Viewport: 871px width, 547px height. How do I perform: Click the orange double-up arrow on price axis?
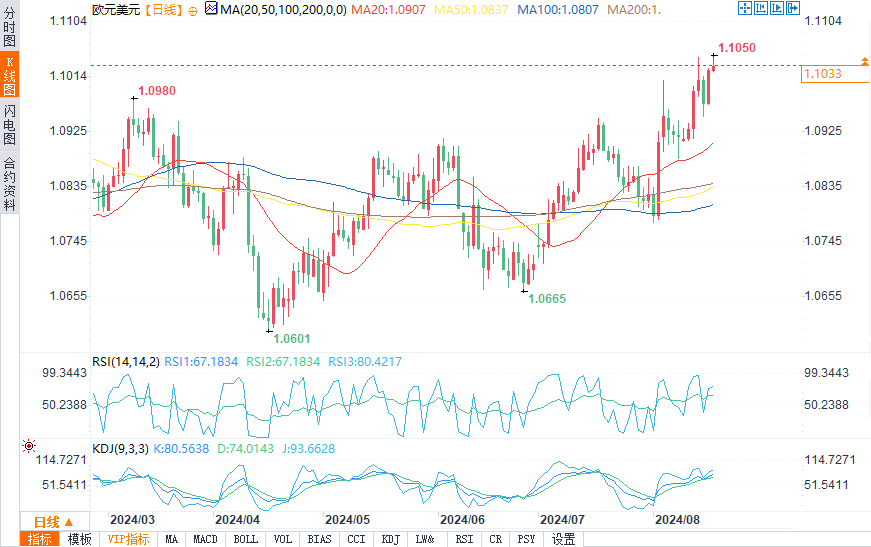865,61
